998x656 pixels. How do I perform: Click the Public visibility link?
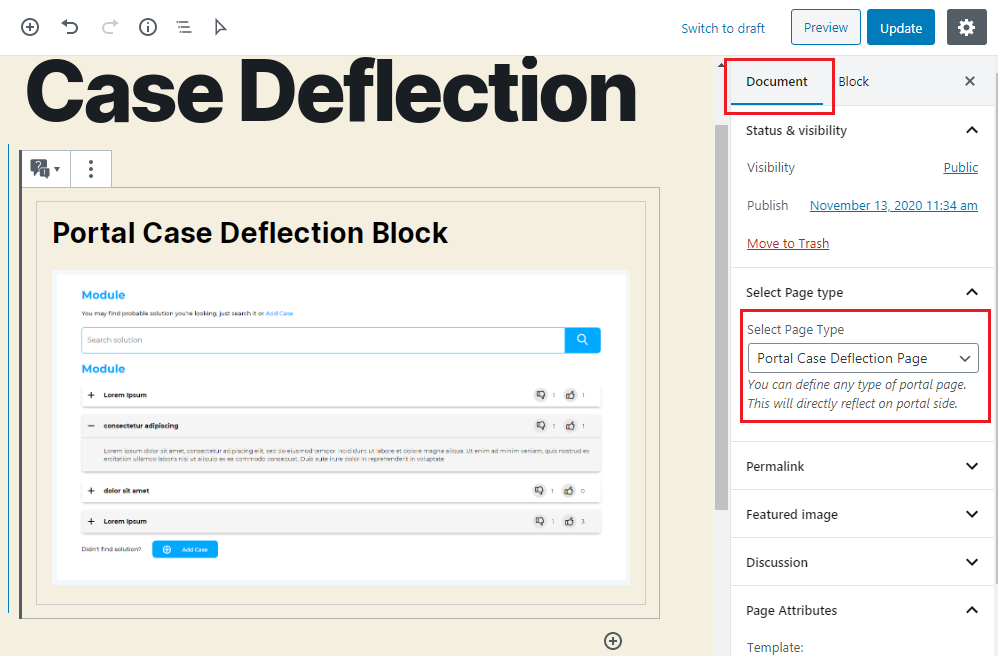(960, 168)
